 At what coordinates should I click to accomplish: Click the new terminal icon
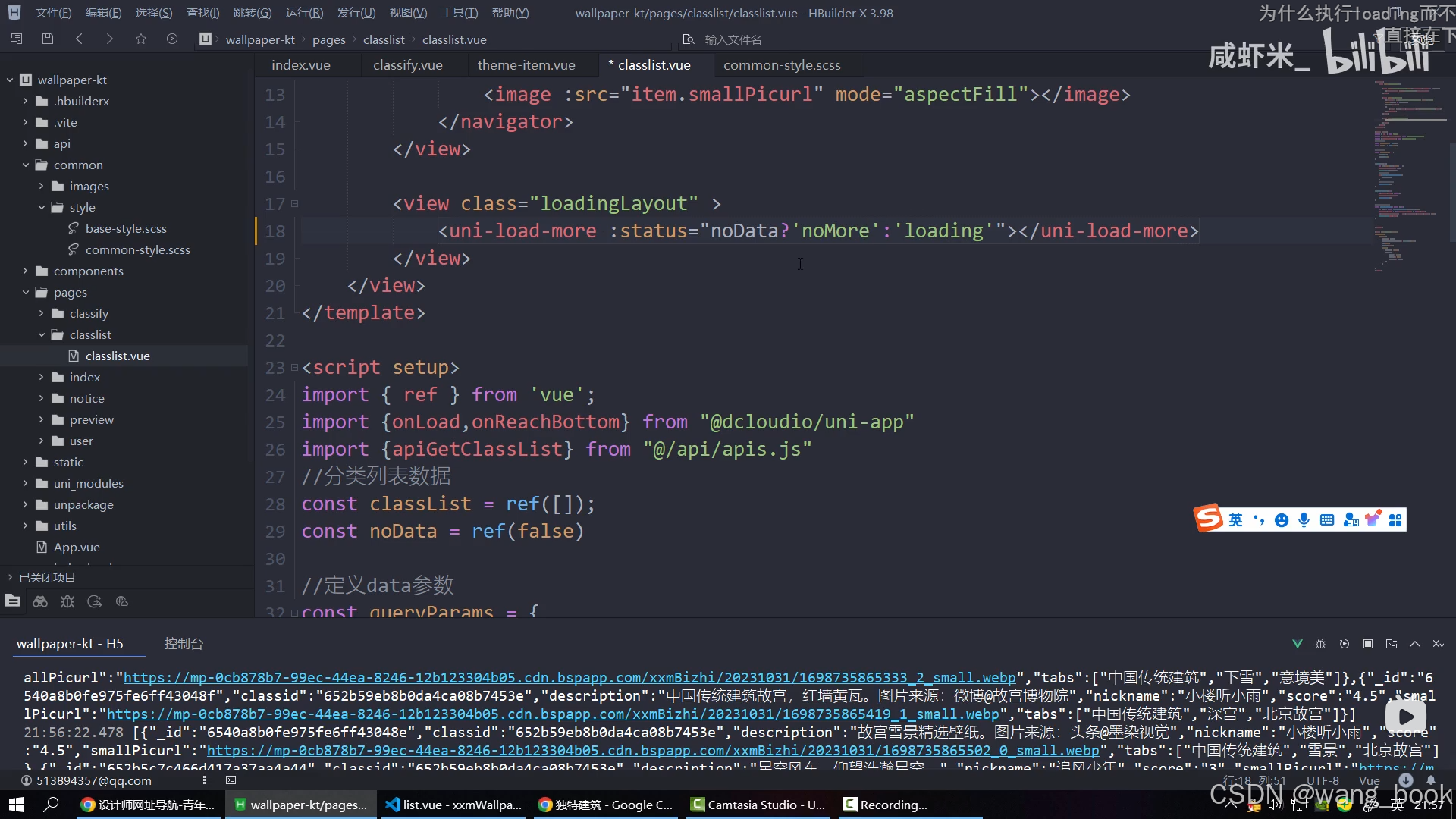[x=1392, y=644]
